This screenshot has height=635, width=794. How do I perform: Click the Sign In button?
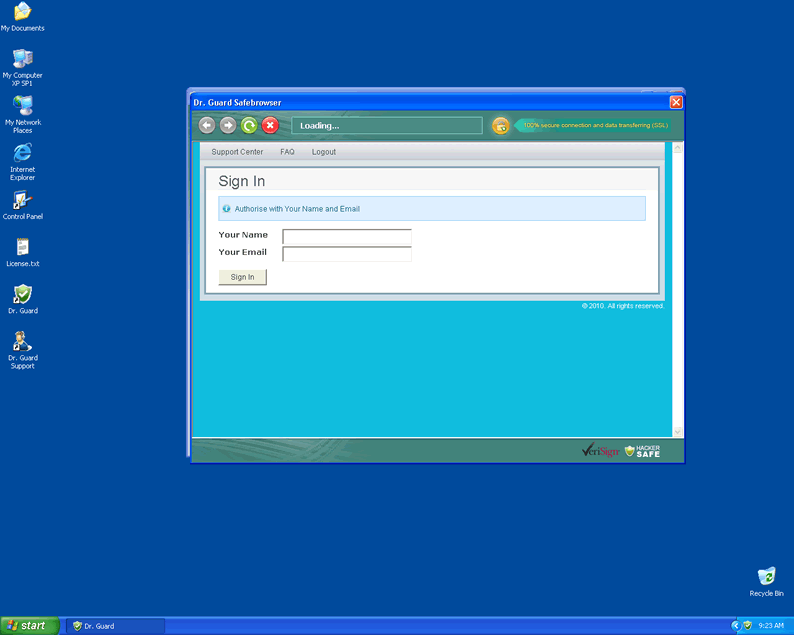(x=242, y=277)
